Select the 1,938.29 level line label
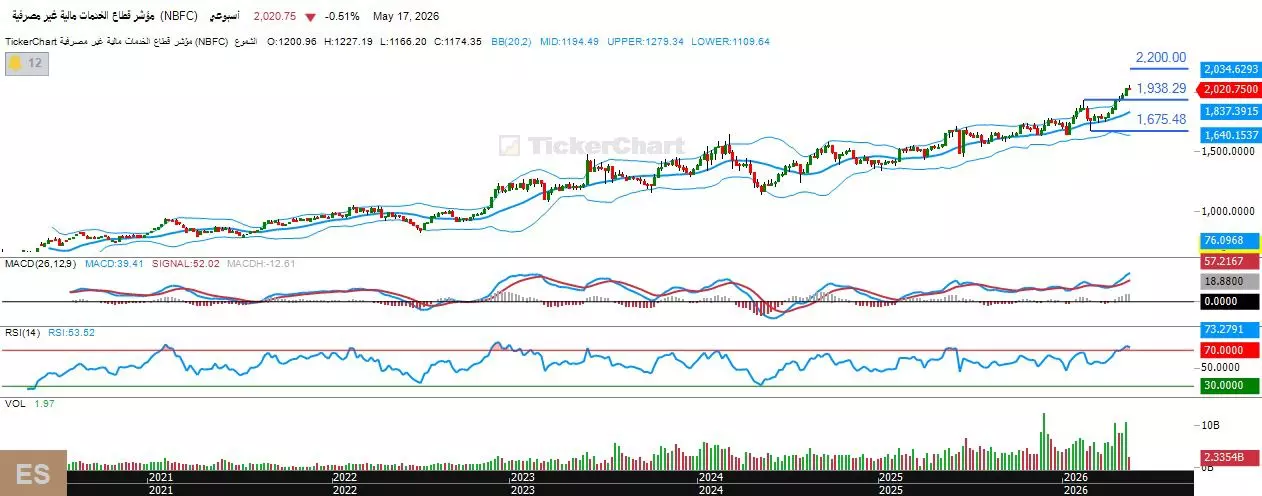This screenshot has width=1262, height=496. click(x=1160, y=88)
